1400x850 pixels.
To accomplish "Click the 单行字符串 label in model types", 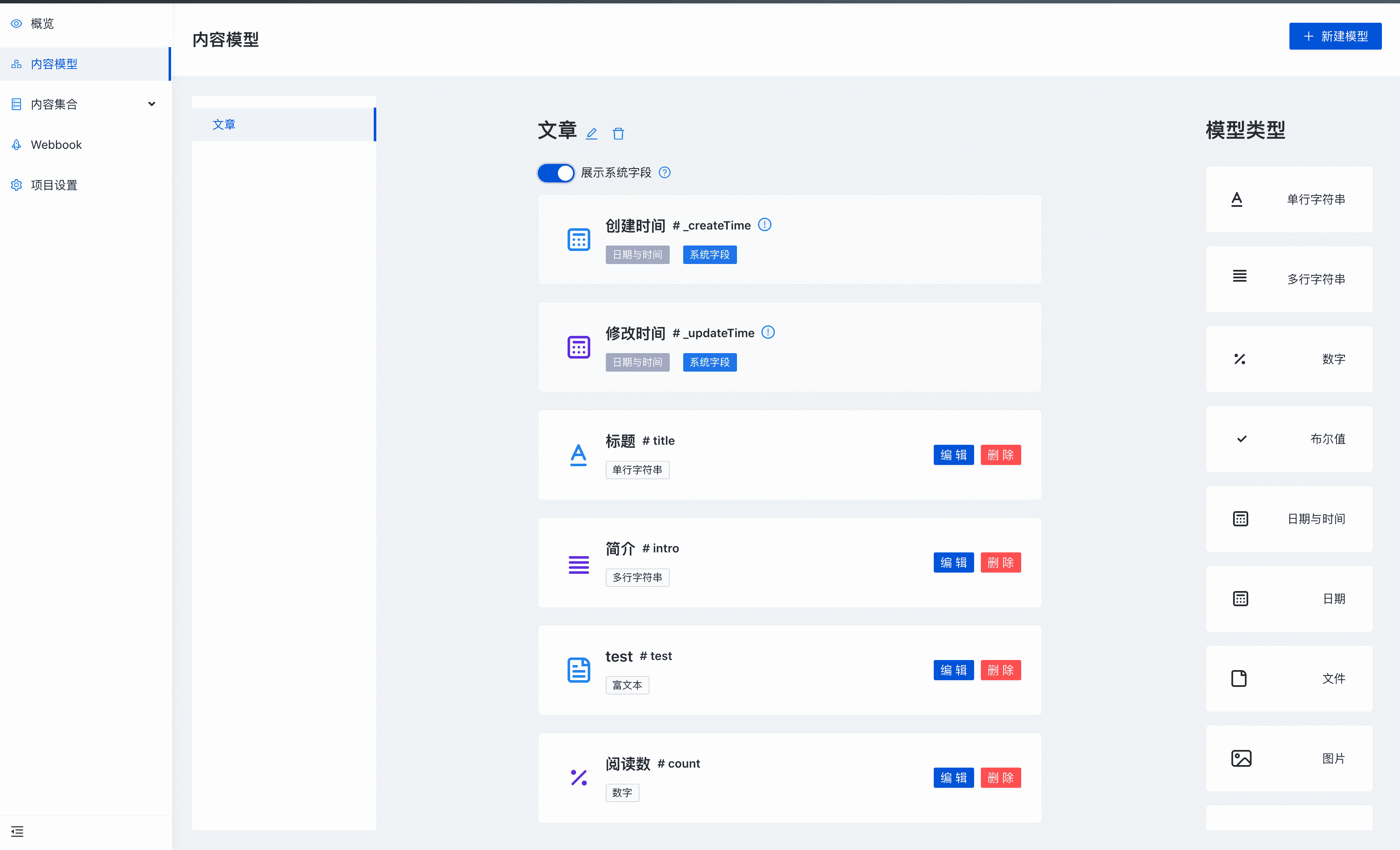I will point(1315,199).
